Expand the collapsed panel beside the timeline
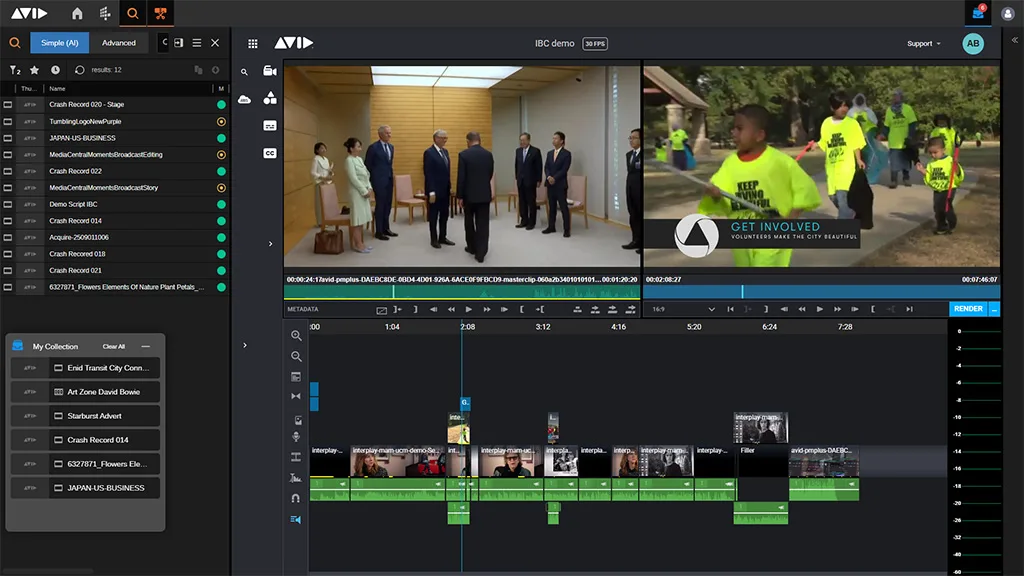 (x=245, y=345)
